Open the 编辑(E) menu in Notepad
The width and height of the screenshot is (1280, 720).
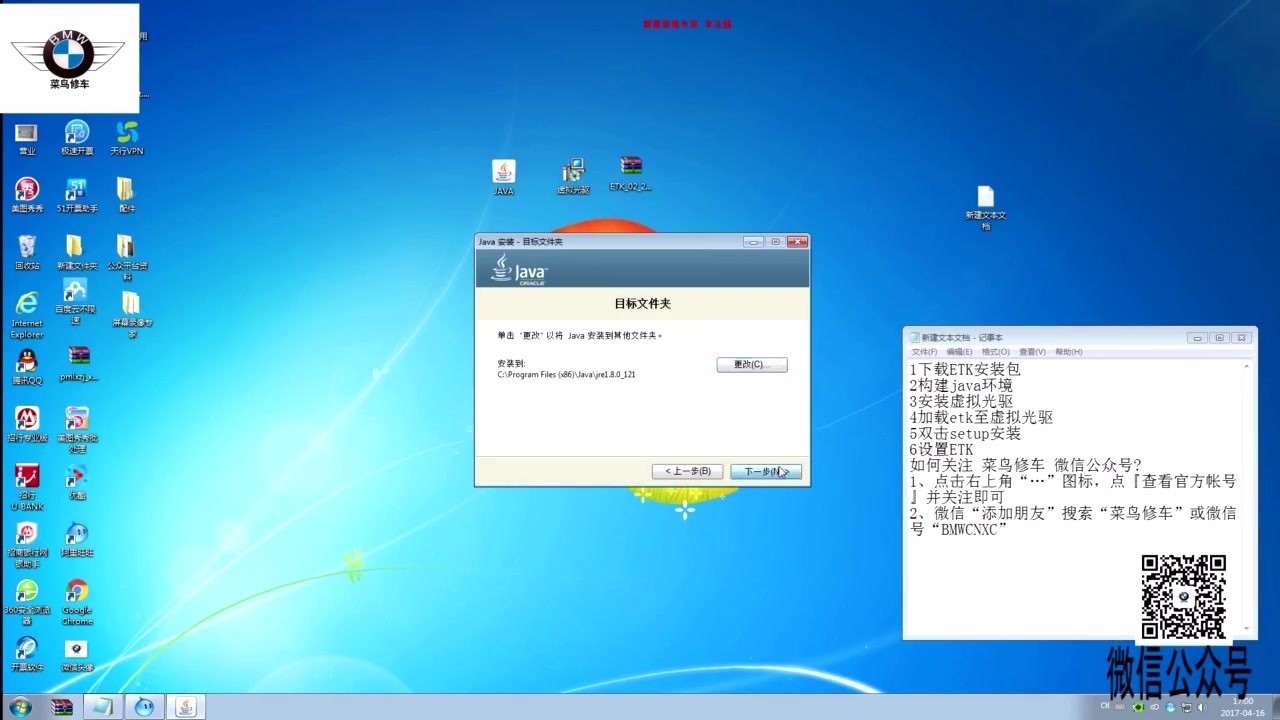click(x=959, y=352)
